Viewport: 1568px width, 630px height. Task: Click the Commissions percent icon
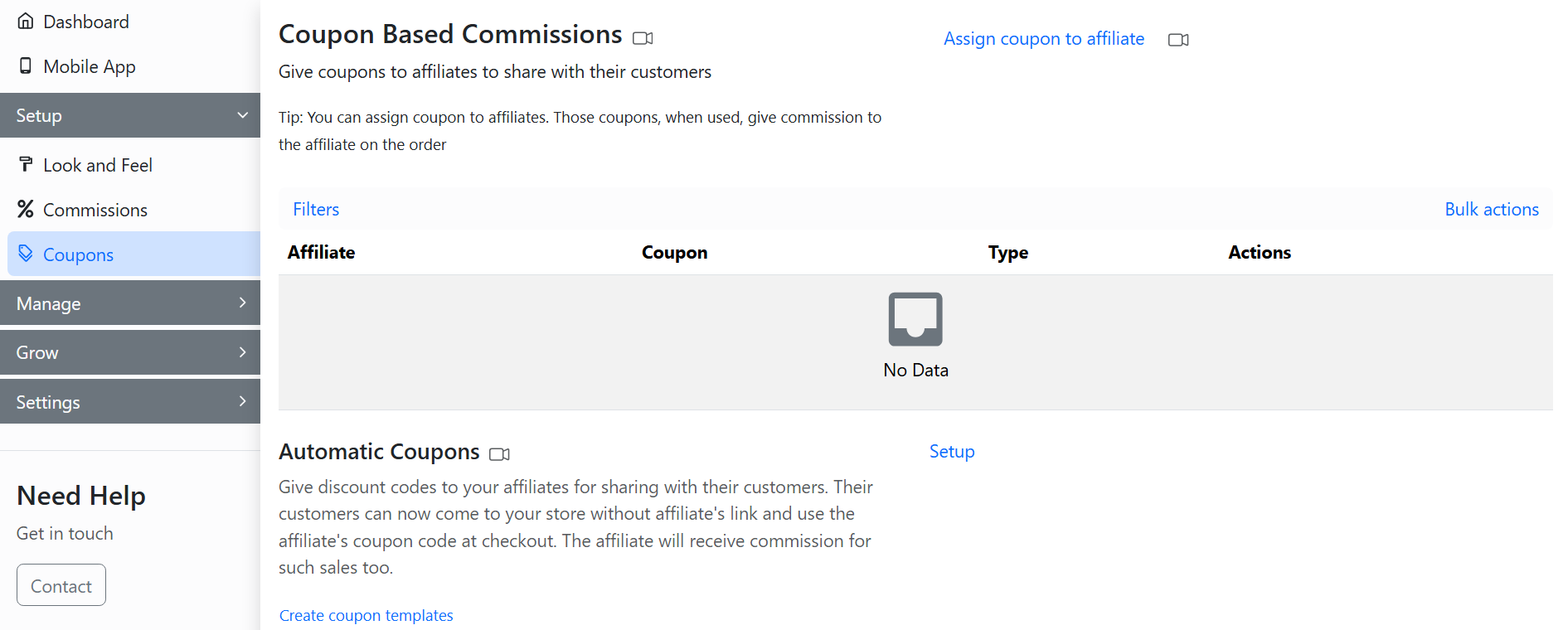pos(26,210)
